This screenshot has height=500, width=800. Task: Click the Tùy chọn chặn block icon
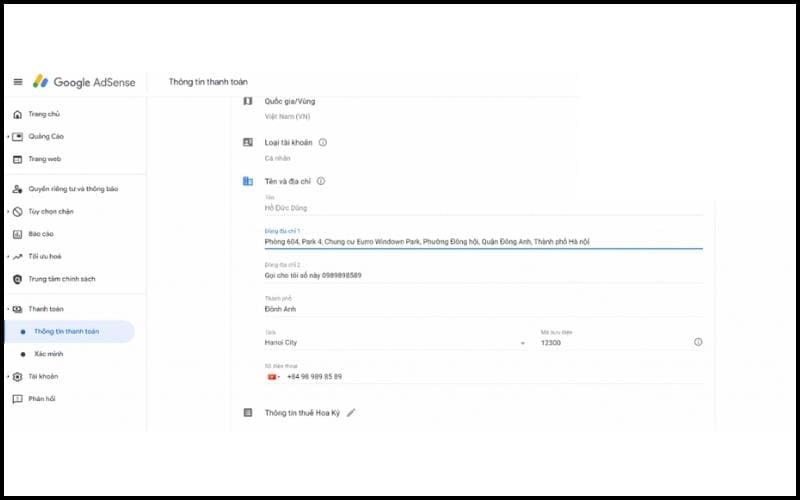tap(17, 212)
